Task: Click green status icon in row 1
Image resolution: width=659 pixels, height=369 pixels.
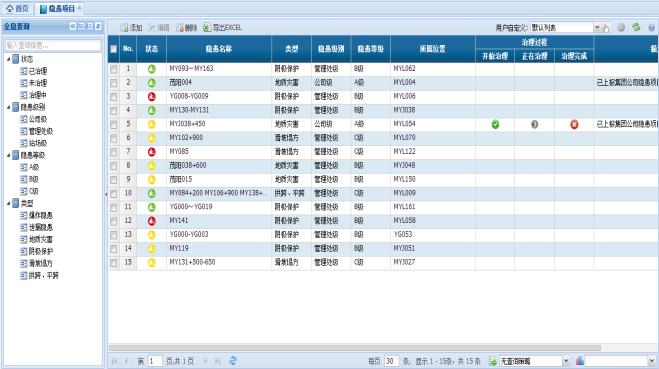Action: (x=152, y=69)
